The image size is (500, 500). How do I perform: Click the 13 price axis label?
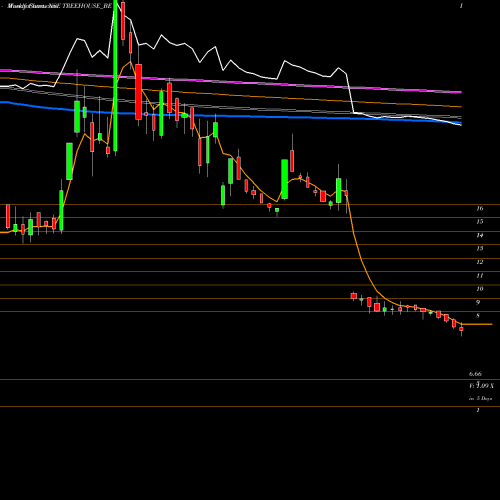point(480,248)
